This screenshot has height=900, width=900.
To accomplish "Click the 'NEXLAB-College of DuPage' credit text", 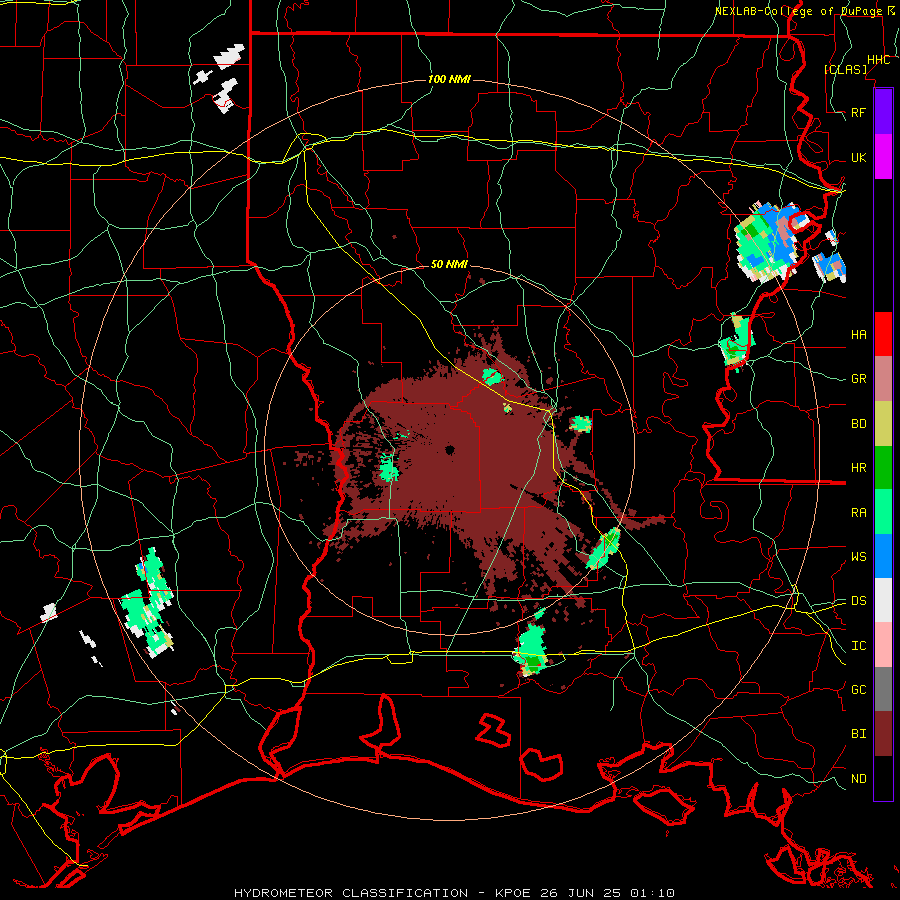I will (798, 11).
